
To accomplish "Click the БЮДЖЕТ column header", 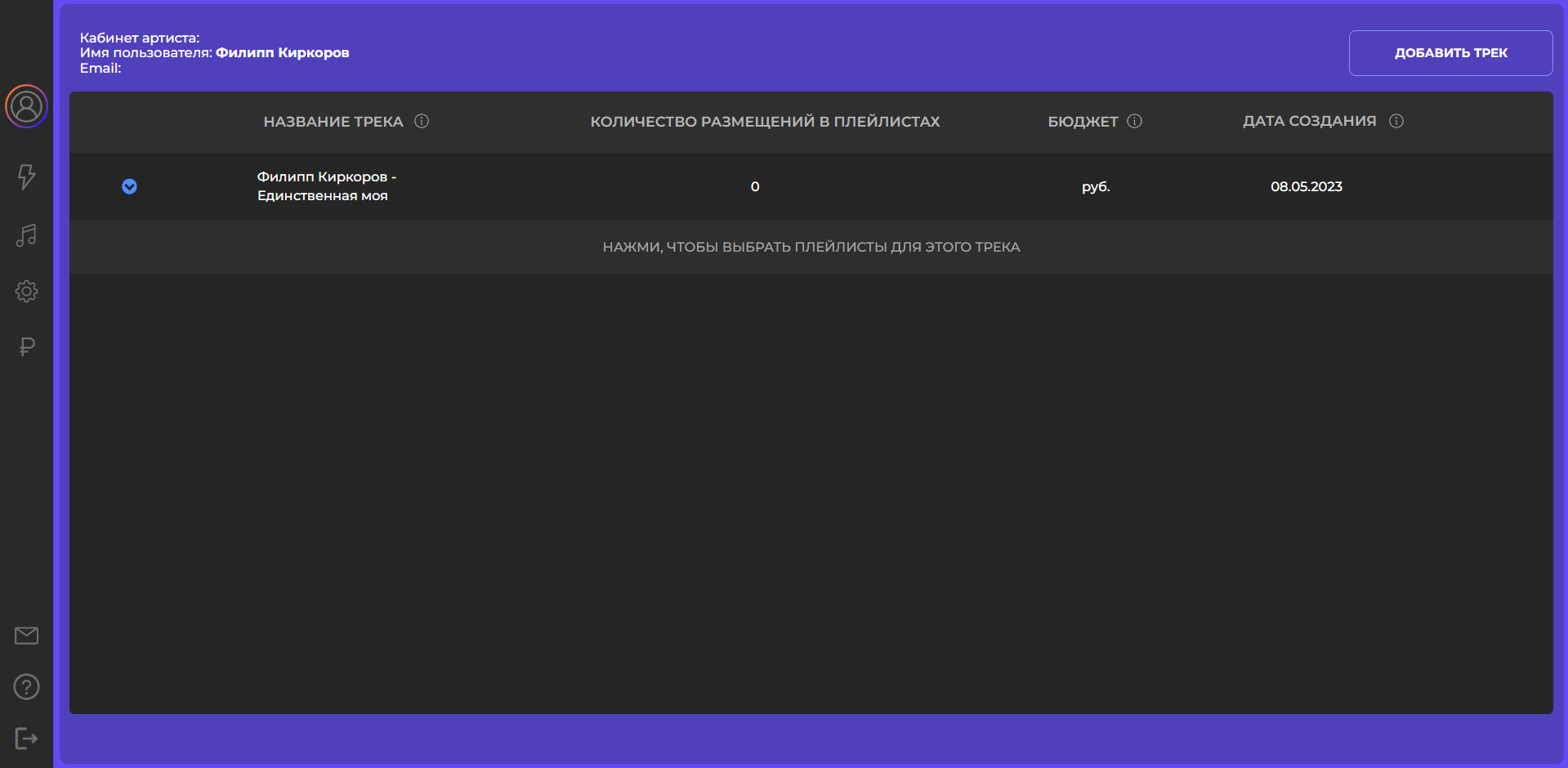I will (1083, 122).
